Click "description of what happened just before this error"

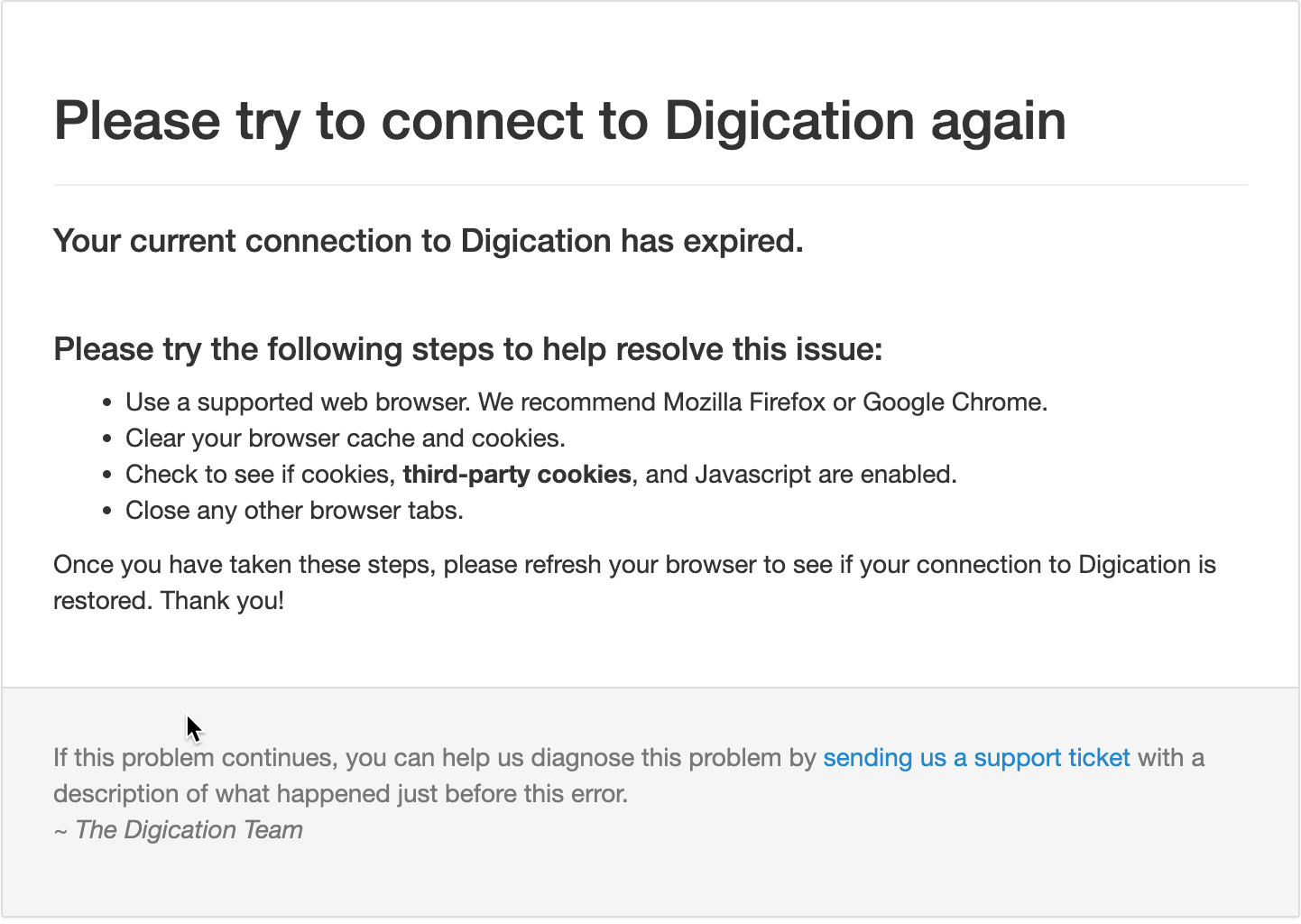(x=341, y=794)
